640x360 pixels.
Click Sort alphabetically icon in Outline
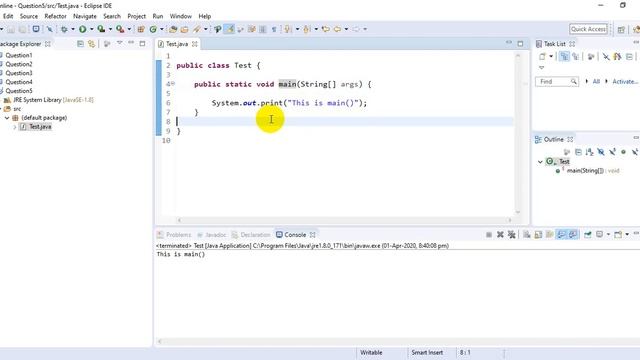(589, 152)
